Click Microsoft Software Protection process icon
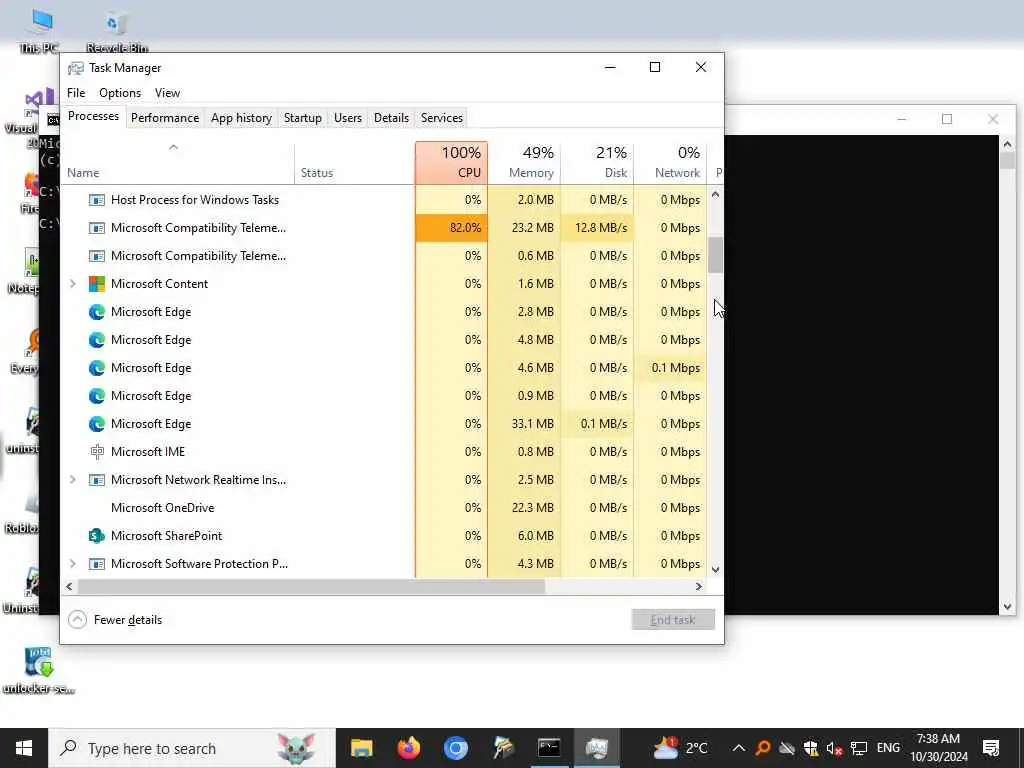The image size is (1024, 768). [x=97, y=564]
